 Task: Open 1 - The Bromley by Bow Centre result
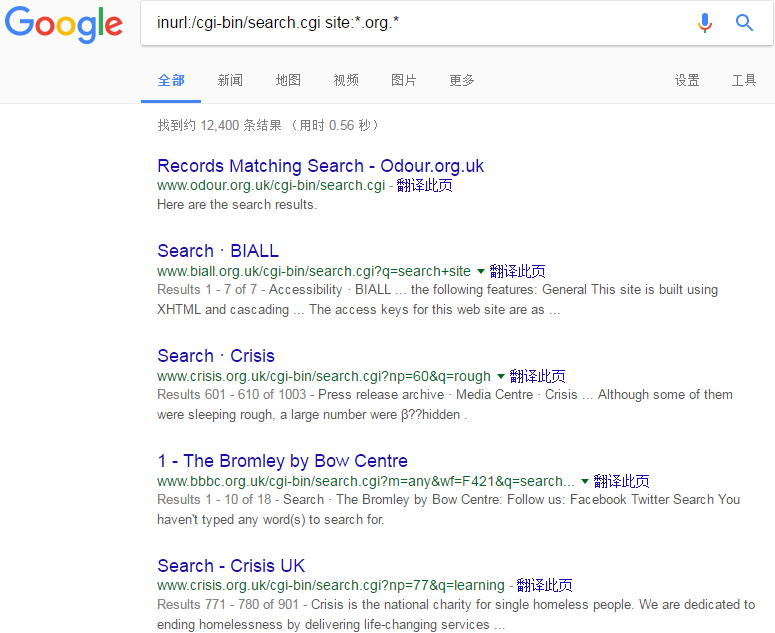[283, 461]
